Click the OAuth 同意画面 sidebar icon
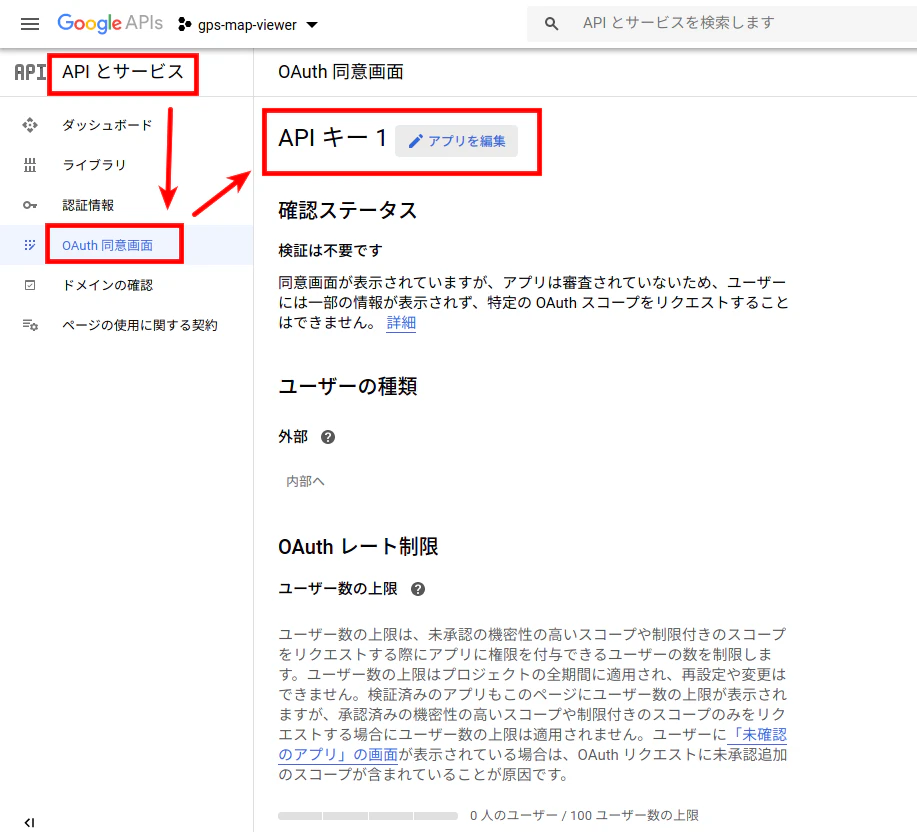 point(30,245)
